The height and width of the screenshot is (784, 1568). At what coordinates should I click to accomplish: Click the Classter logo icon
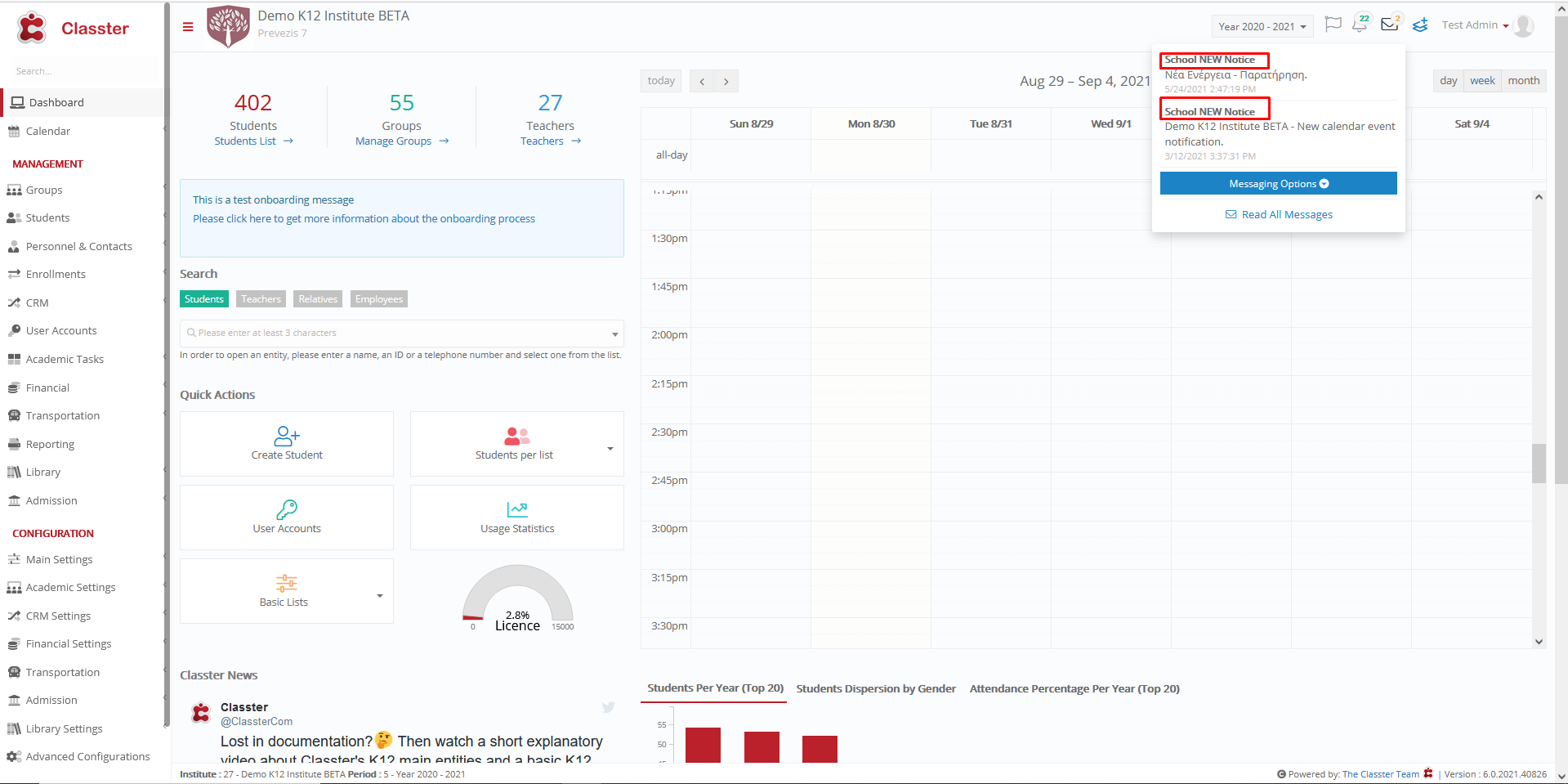(32, 28)
